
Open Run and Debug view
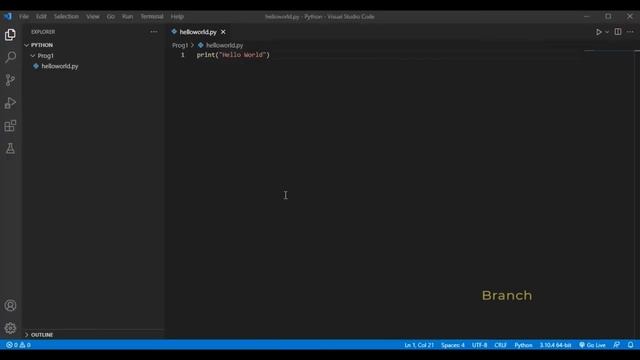(x=10, y=103)
